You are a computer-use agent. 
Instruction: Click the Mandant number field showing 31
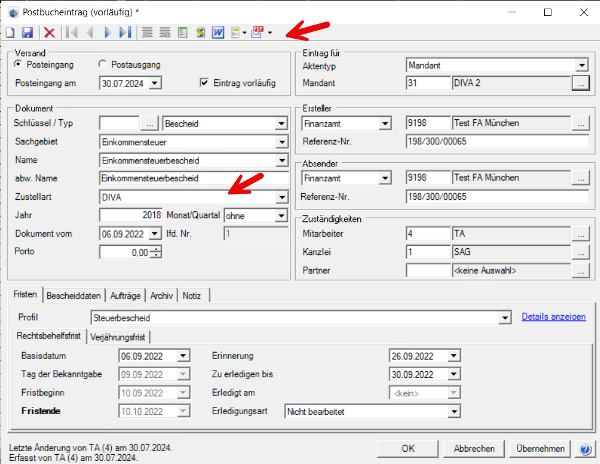pyautogui.click(x=428, y=83)
